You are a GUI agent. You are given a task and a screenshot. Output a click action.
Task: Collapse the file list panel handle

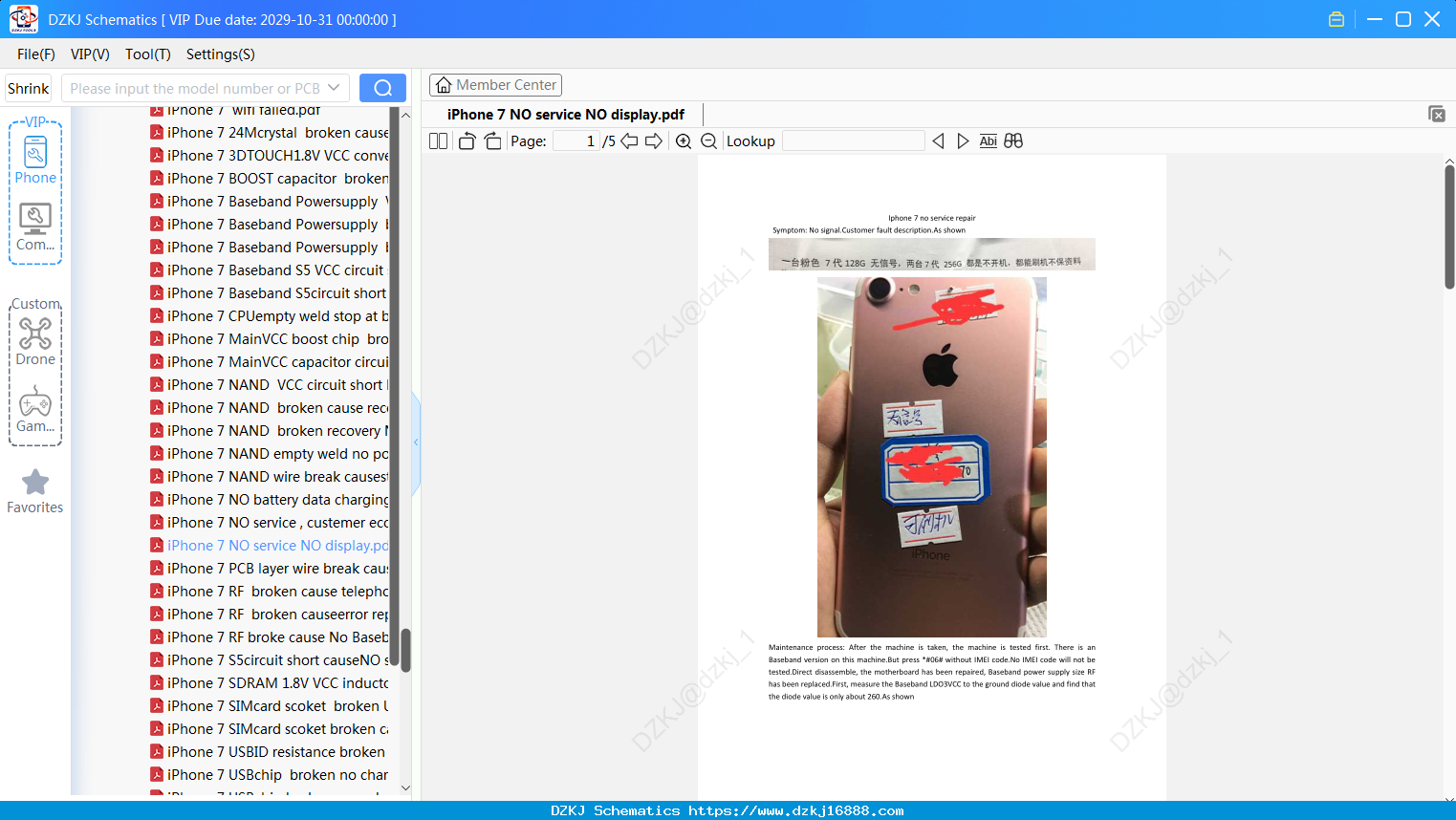(416, 442)
